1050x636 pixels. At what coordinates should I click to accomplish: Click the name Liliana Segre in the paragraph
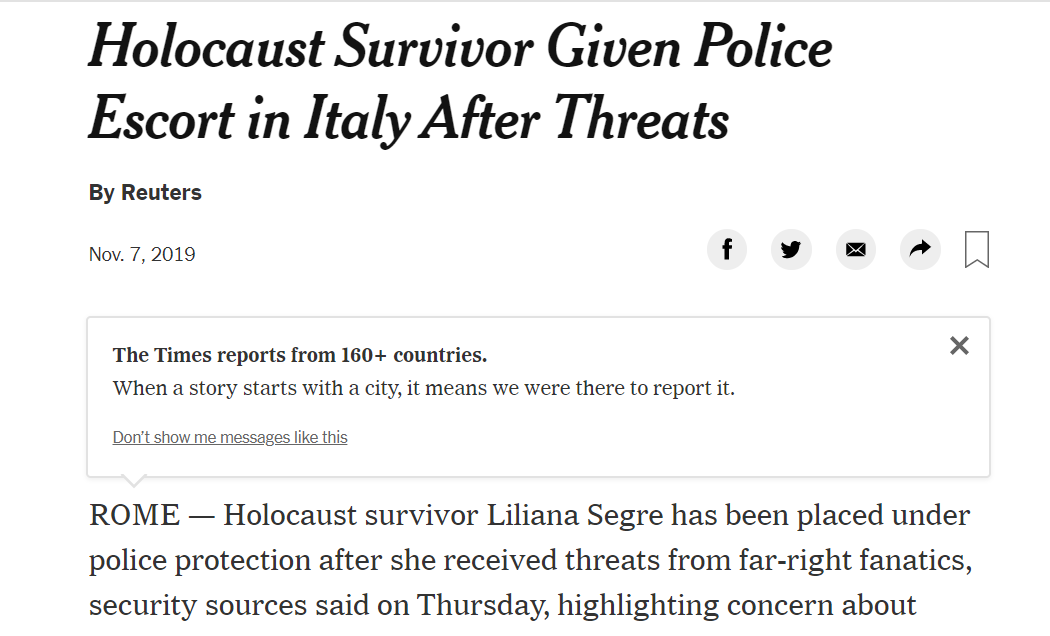pos(575,515)
